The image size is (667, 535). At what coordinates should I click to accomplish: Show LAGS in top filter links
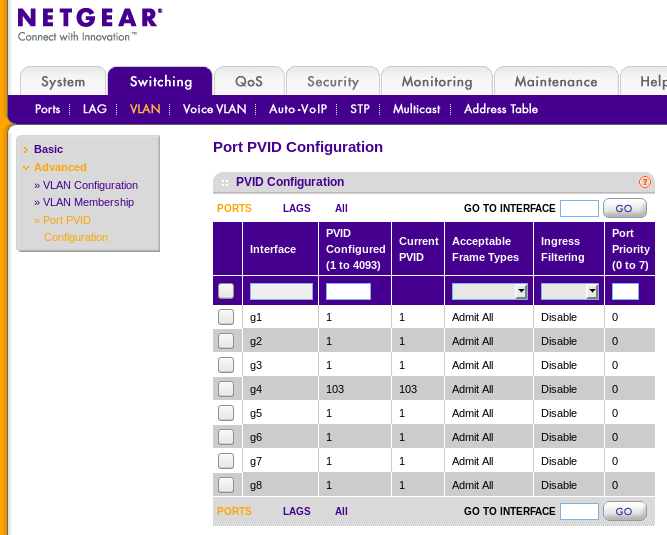pos(296,208)
